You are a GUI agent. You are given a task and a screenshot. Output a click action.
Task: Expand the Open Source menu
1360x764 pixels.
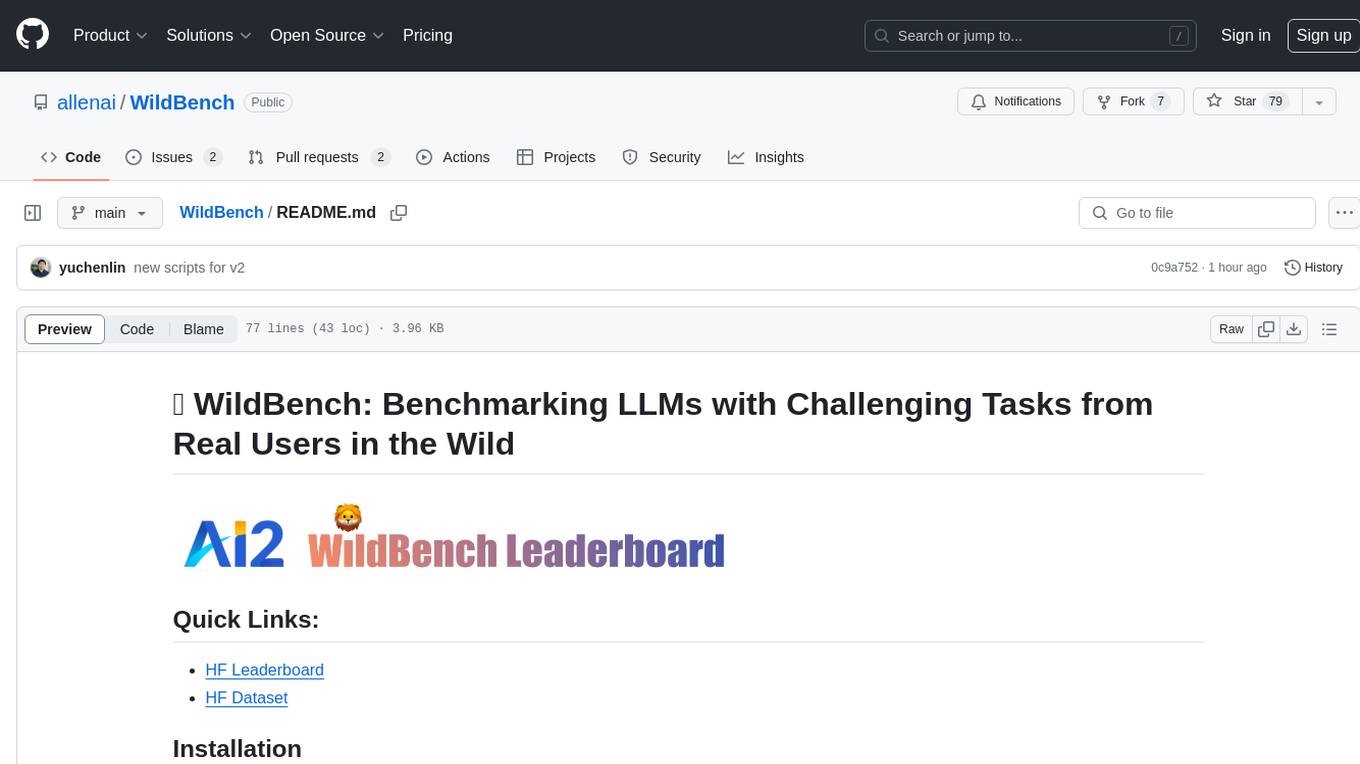coord(327,35)
